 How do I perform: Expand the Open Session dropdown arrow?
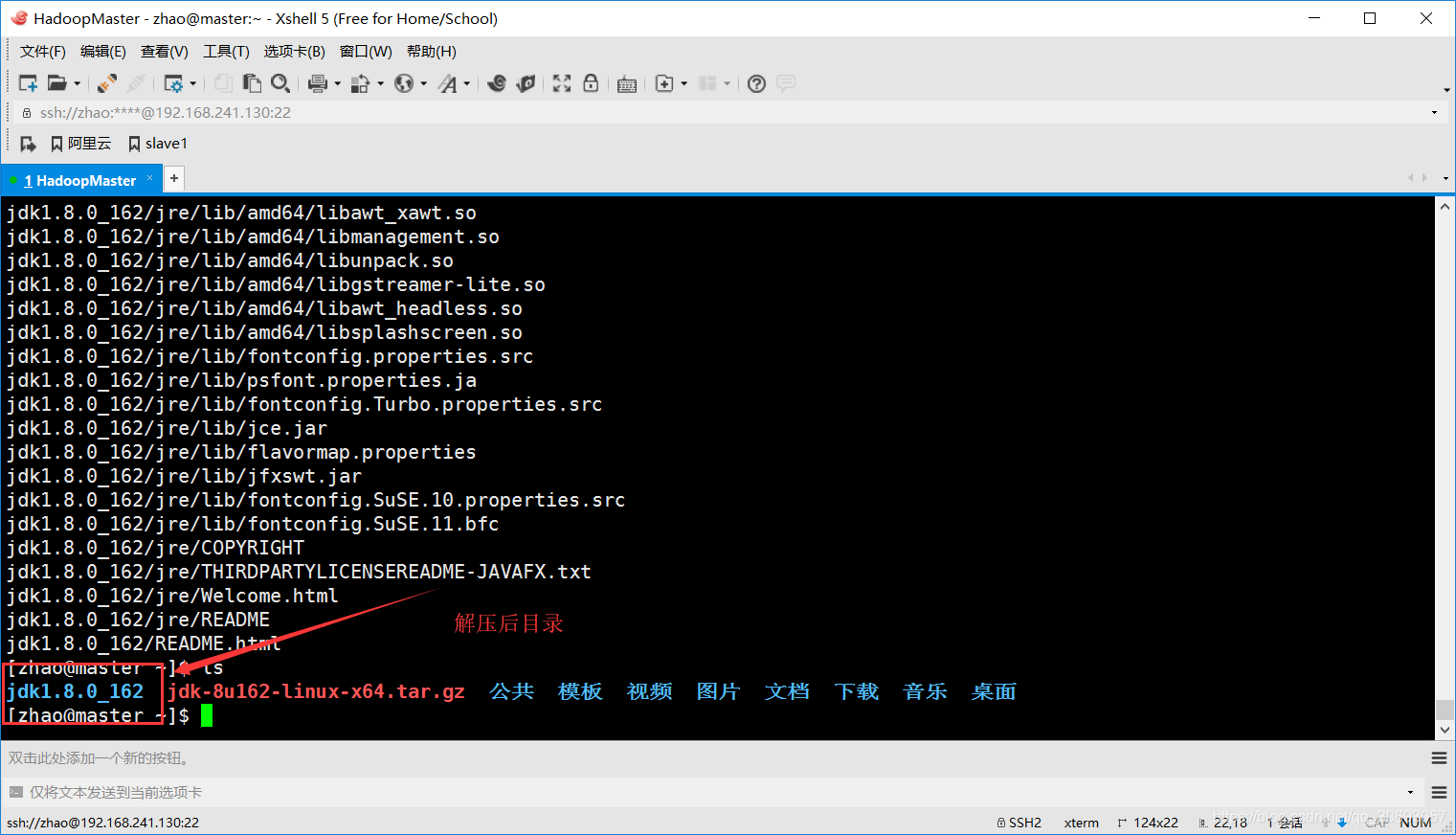[77, 83]
